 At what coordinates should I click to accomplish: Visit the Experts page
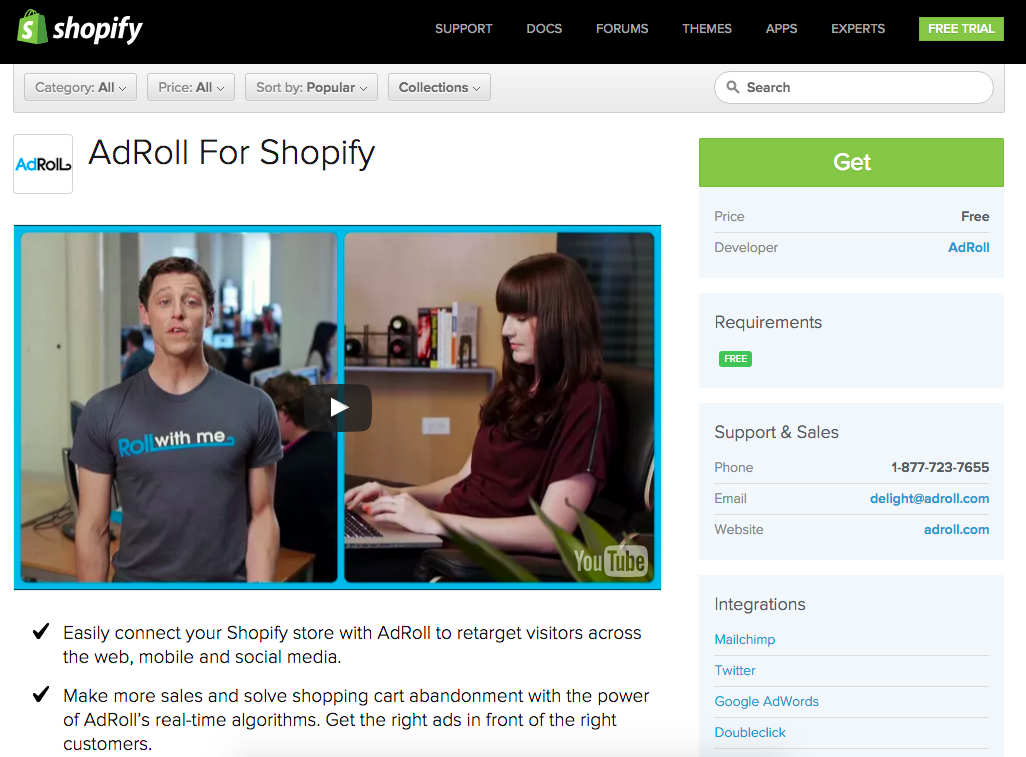[858, 29]
